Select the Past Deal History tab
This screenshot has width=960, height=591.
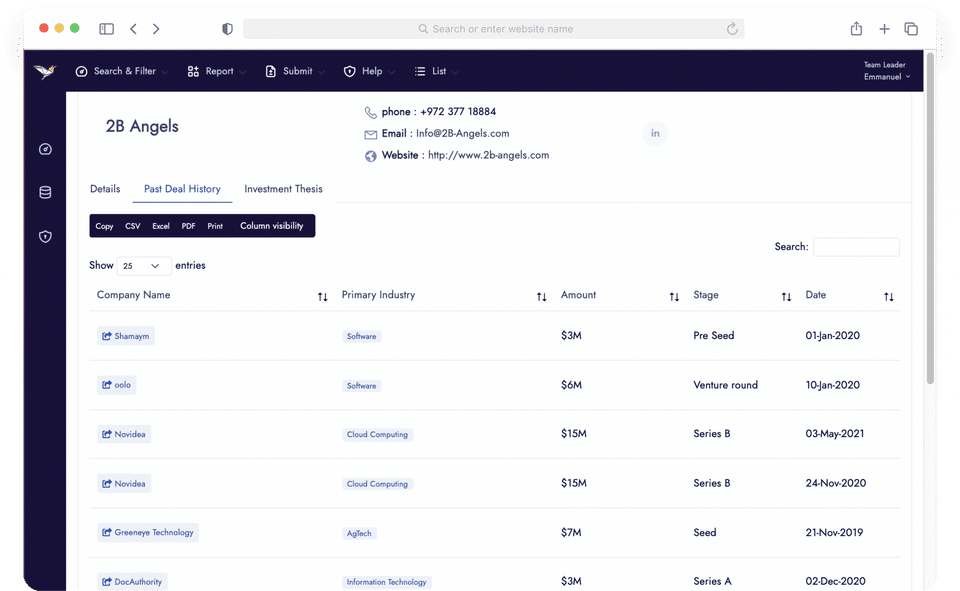tap(182, 189)
